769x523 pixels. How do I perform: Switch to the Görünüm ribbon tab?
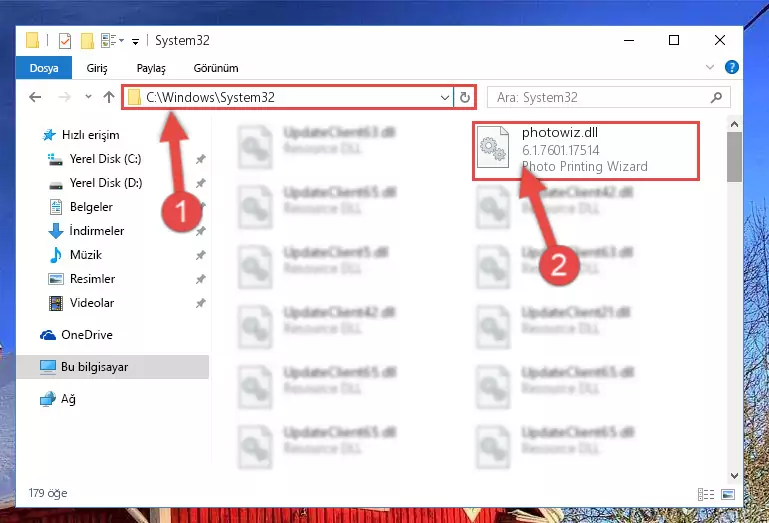(216, 68)
